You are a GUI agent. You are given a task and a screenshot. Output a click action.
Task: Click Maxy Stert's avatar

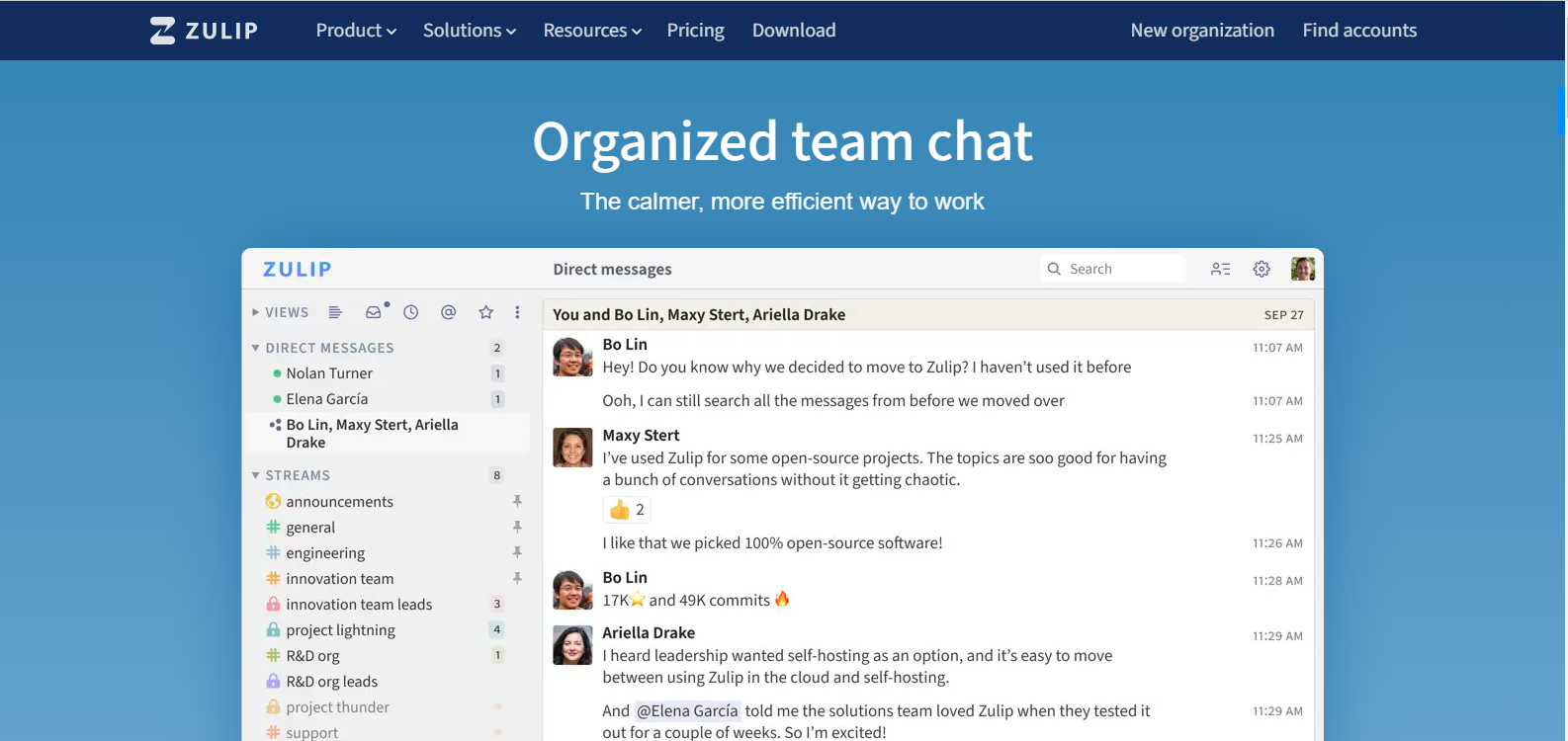coord(572,448)
